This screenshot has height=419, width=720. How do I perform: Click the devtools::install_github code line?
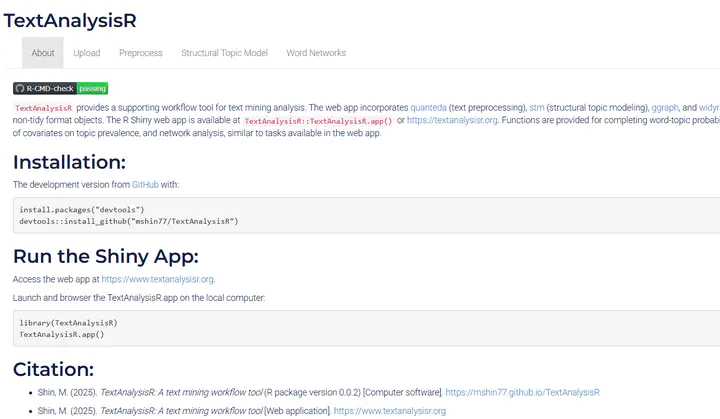pyautogui.click(x=129, y=221)
